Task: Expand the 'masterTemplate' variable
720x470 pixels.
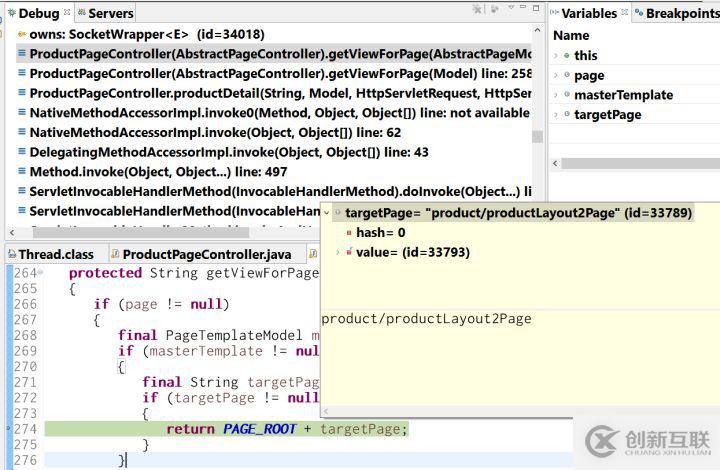Action: (556, 95)
